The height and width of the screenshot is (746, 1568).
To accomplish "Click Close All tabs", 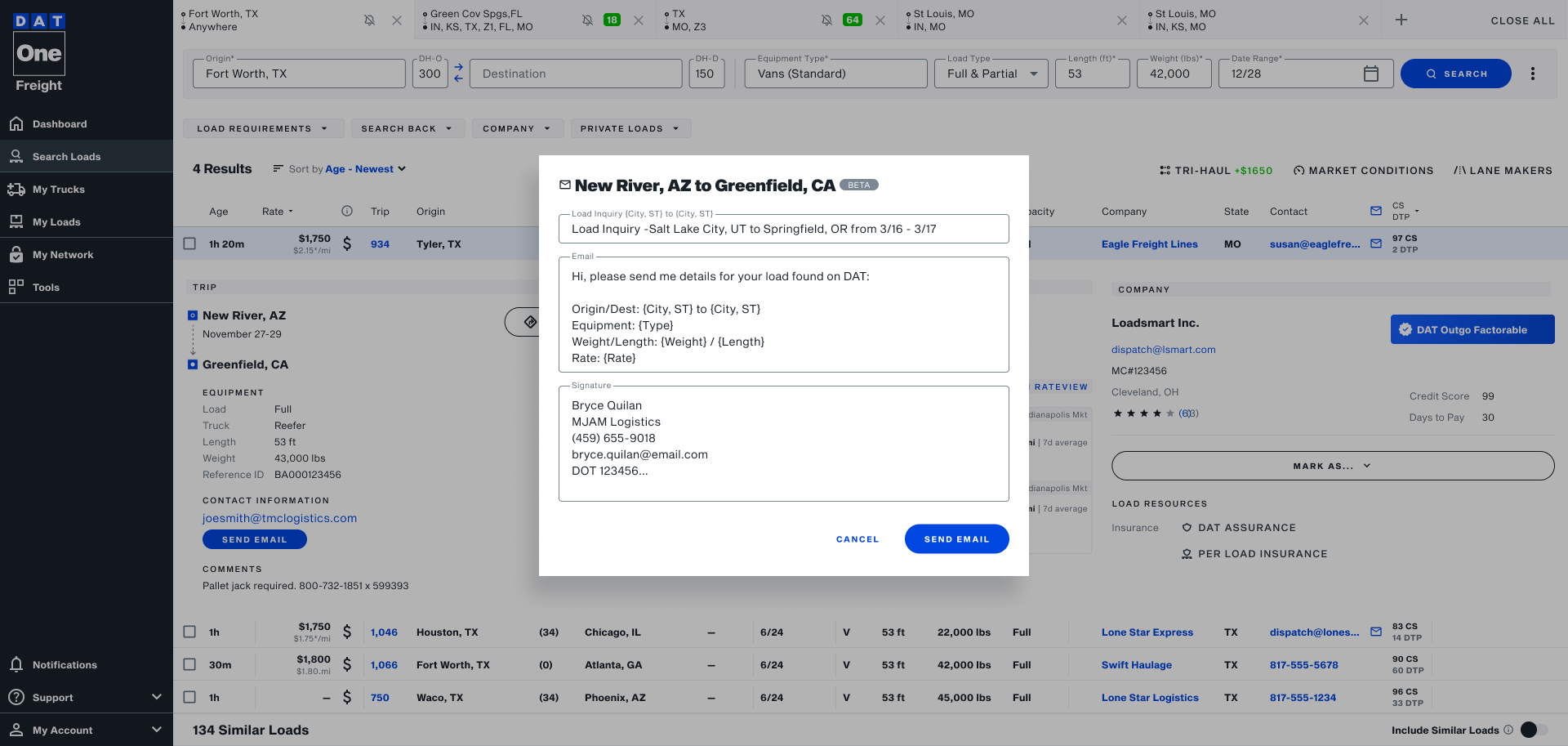I will pos(1522,20).
